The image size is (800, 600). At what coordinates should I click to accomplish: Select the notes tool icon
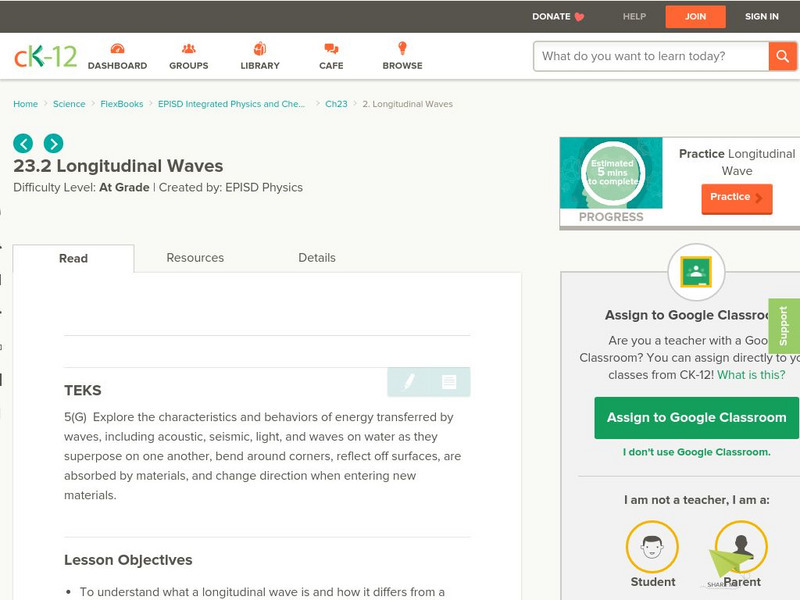click(449, 382)
